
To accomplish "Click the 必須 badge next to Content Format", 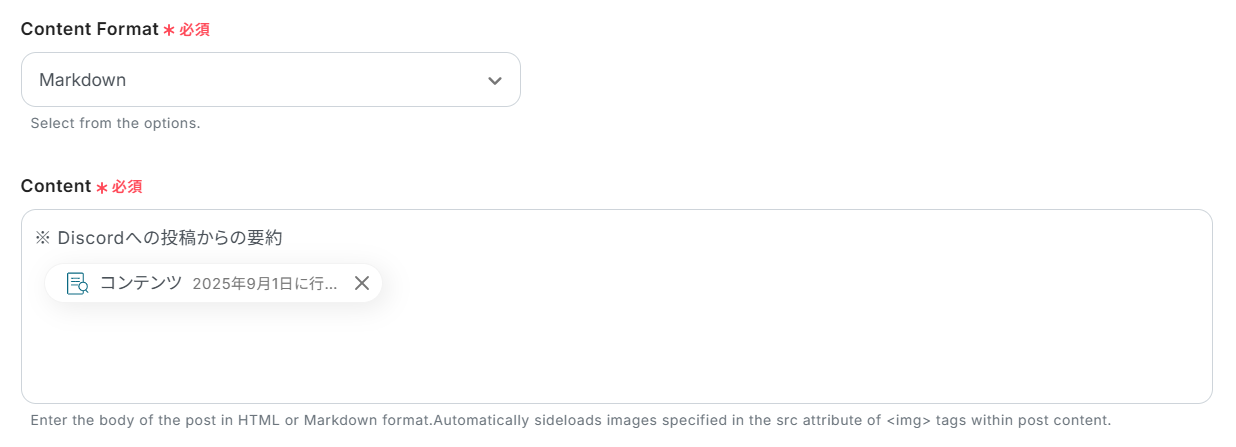I will (194, 30).
